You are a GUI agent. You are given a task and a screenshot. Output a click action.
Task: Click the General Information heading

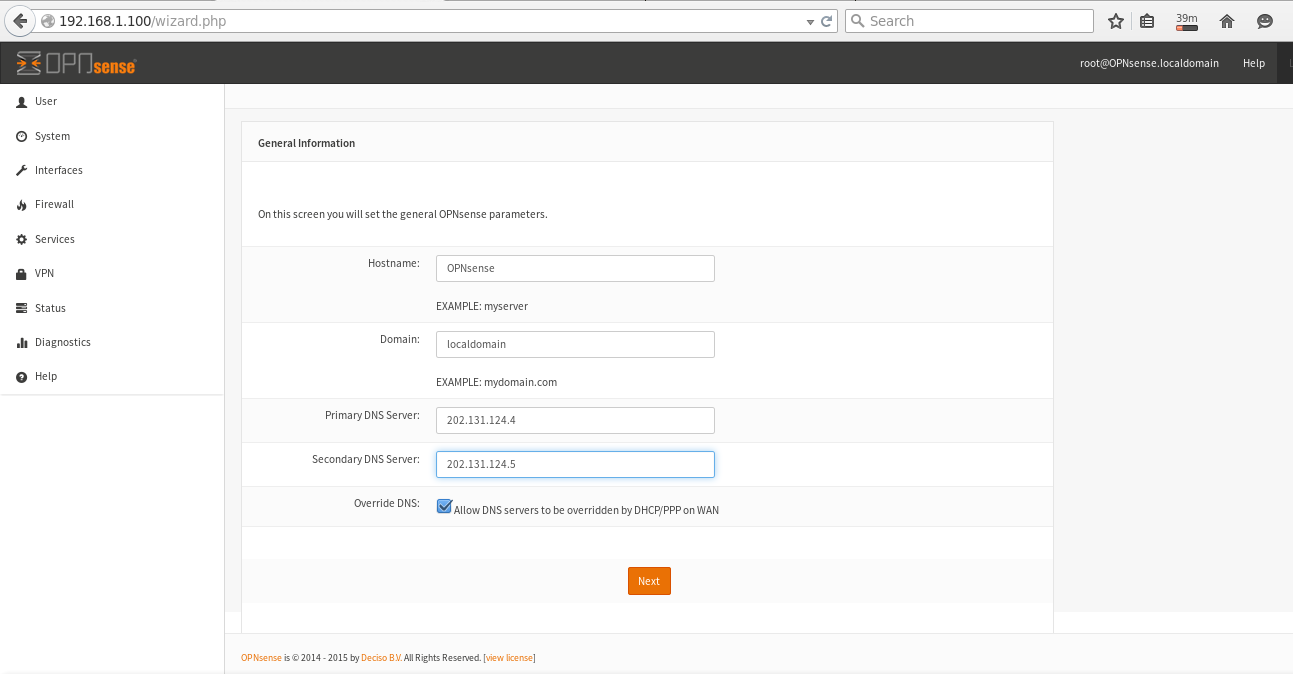coord(306,143)
